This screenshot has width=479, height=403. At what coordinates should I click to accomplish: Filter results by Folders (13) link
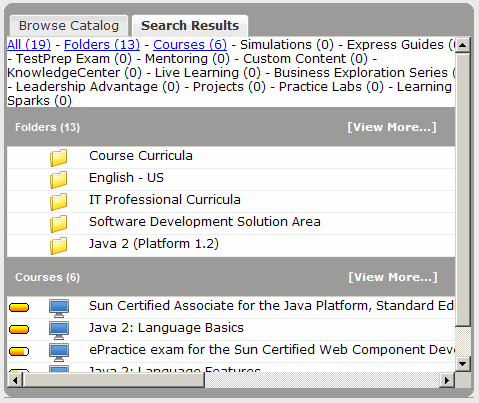click(x=102, y=45)
